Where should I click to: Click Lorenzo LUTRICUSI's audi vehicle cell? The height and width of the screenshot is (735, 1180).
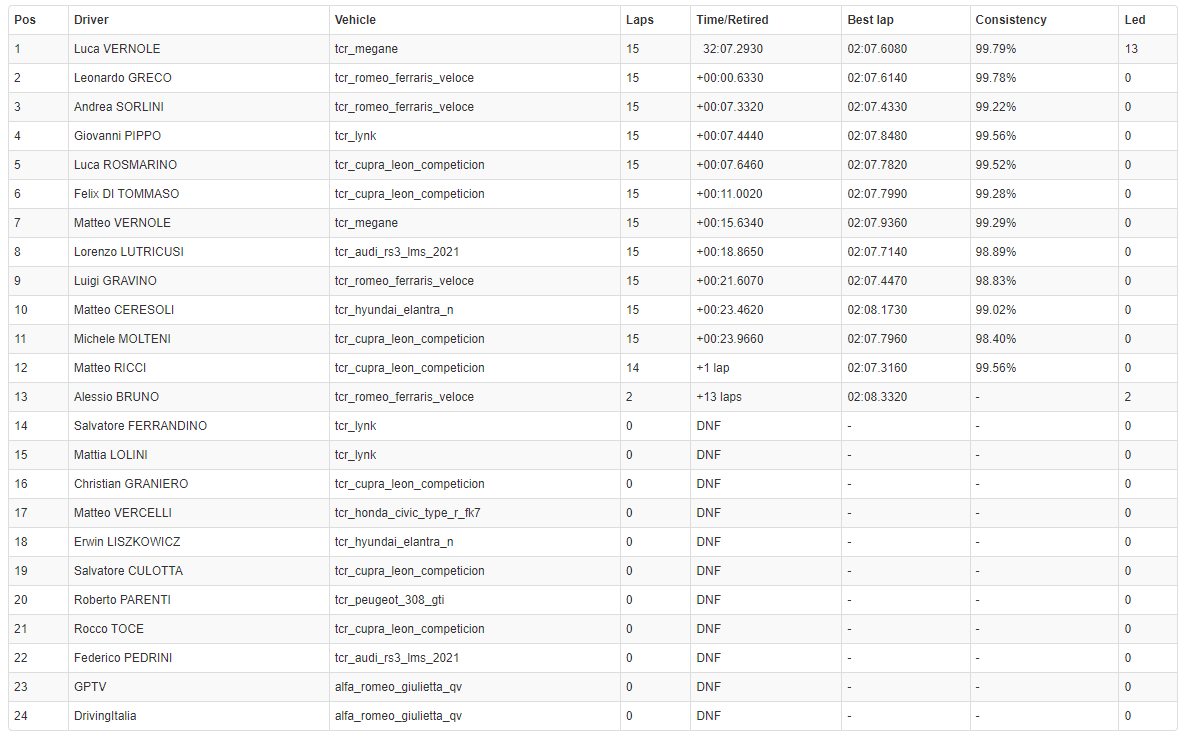tap(396, 252)
